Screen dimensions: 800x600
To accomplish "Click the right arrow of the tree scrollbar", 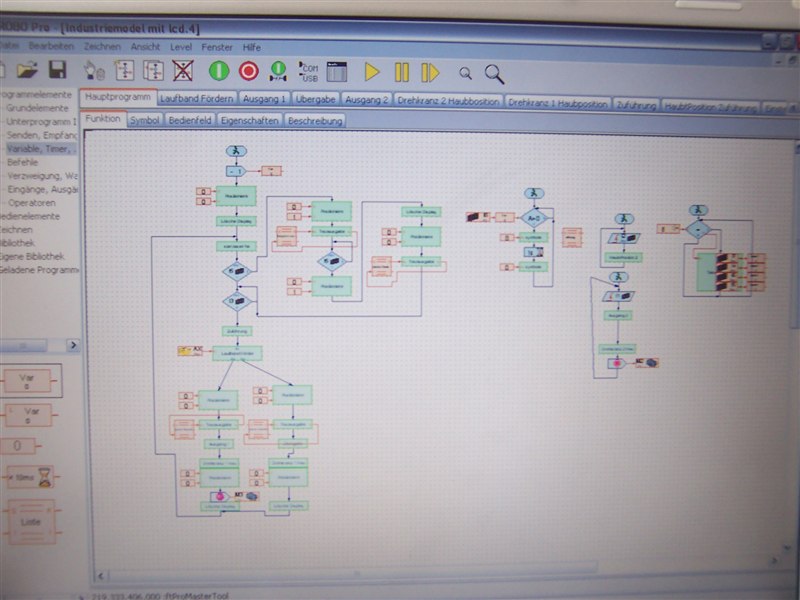I will (x=73, y=345).
